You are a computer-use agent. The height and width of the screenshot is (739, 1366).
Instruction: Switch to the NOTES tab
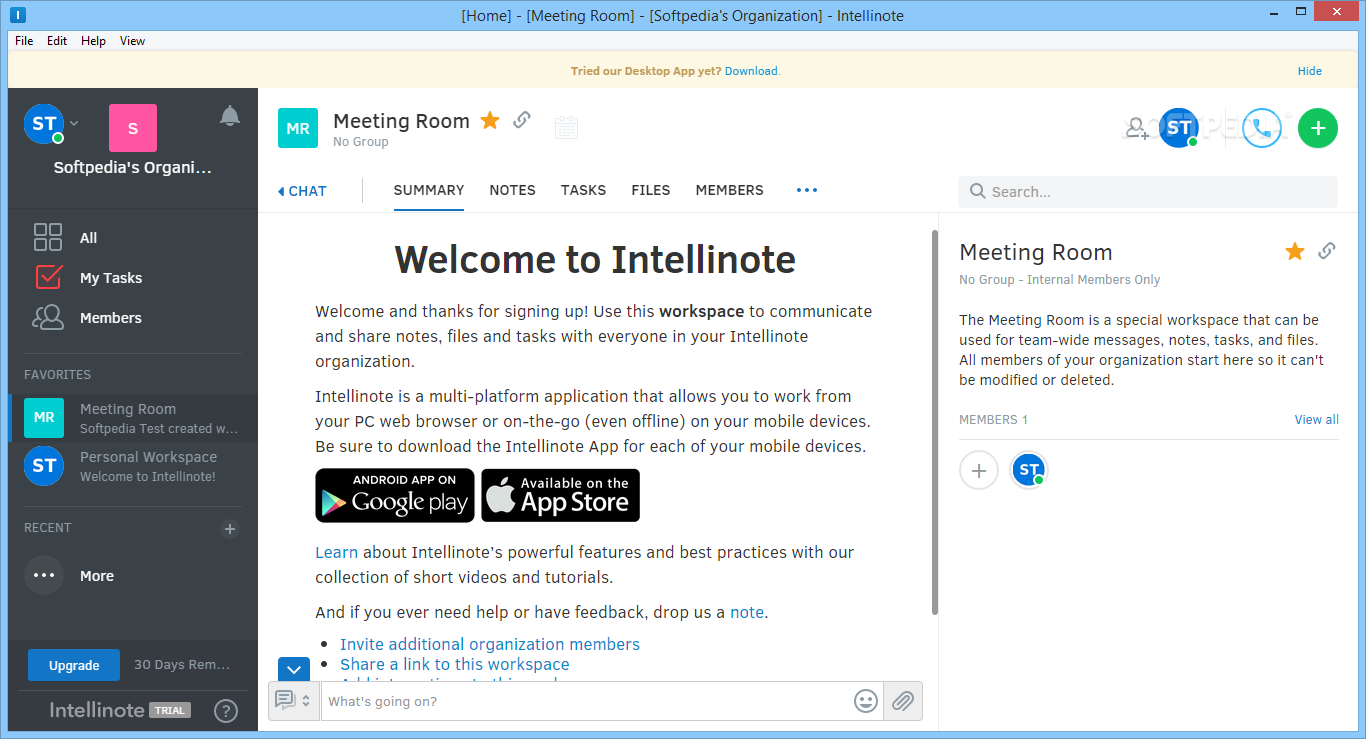pyautogui.click(x=512, y=190)
